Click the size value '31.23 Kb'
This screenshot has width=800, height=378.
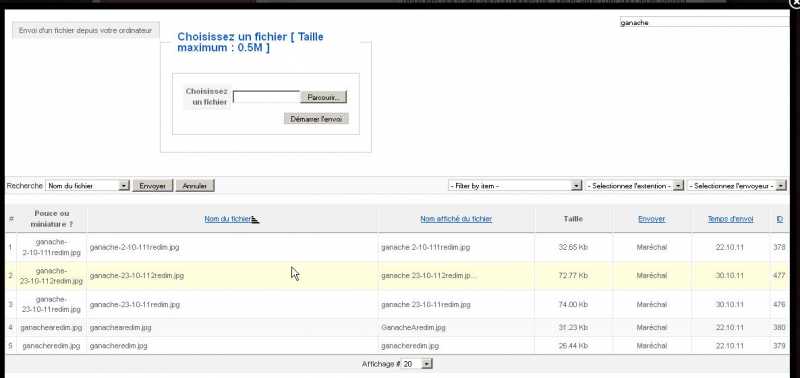(573, 327)
